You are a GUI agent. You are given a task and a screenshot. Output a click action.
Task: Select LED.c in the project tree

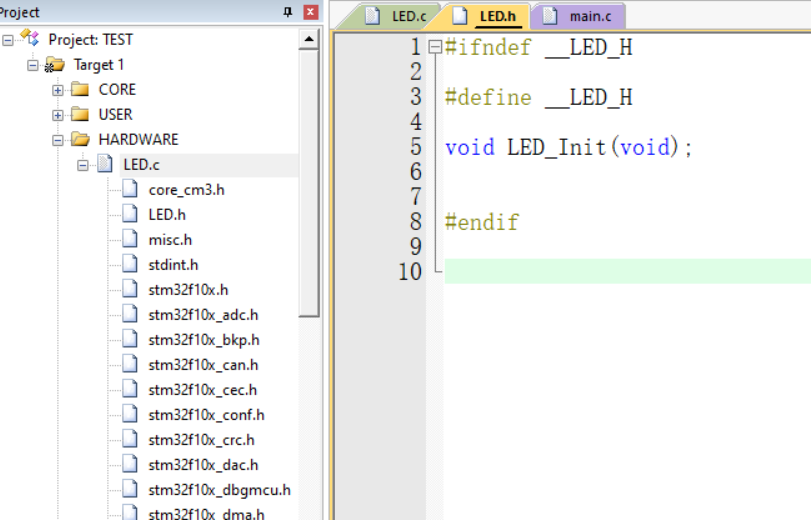[141, 165]
